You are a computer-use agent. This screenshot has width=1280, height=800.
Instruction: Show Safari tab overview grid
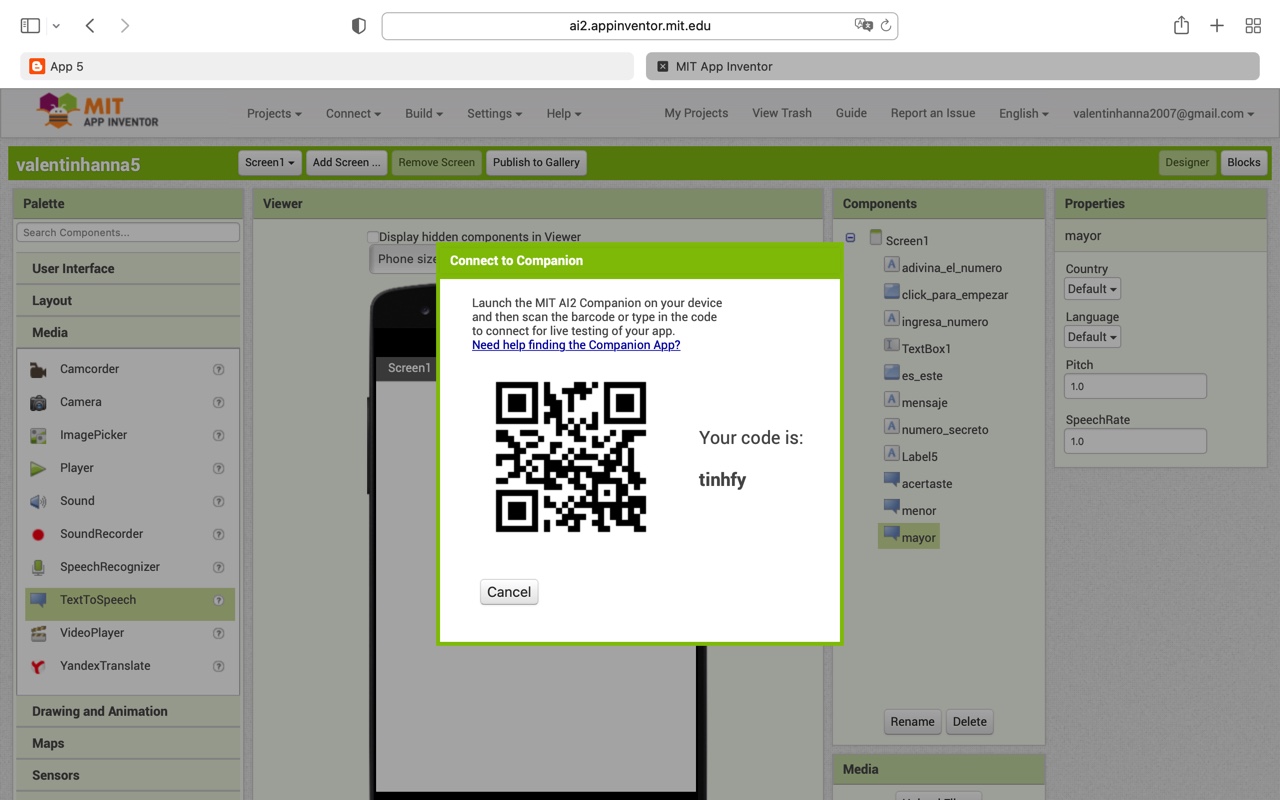(1253, 26)
